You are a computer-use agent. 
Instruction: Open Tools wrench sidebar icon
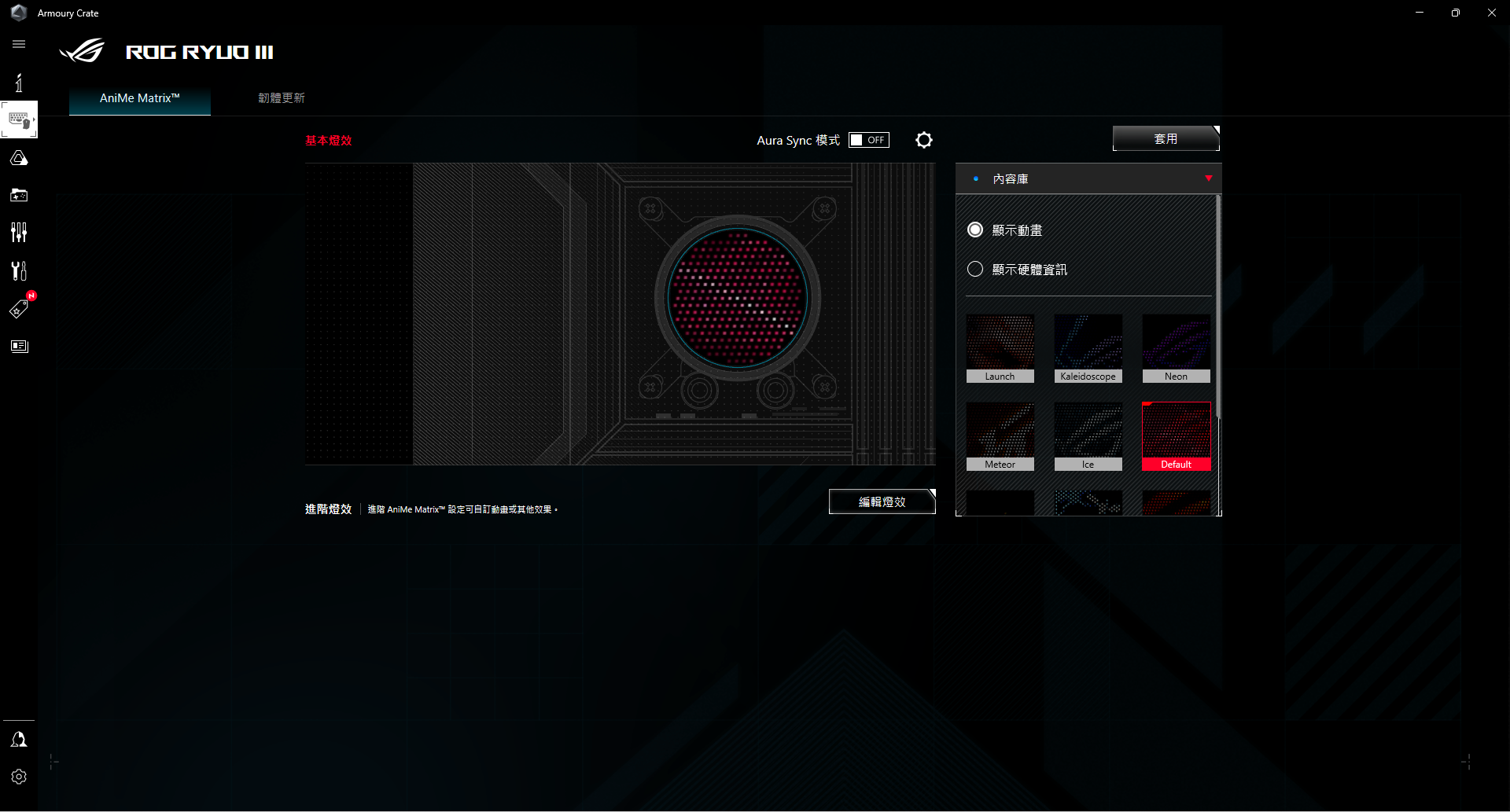click(19, 270)
